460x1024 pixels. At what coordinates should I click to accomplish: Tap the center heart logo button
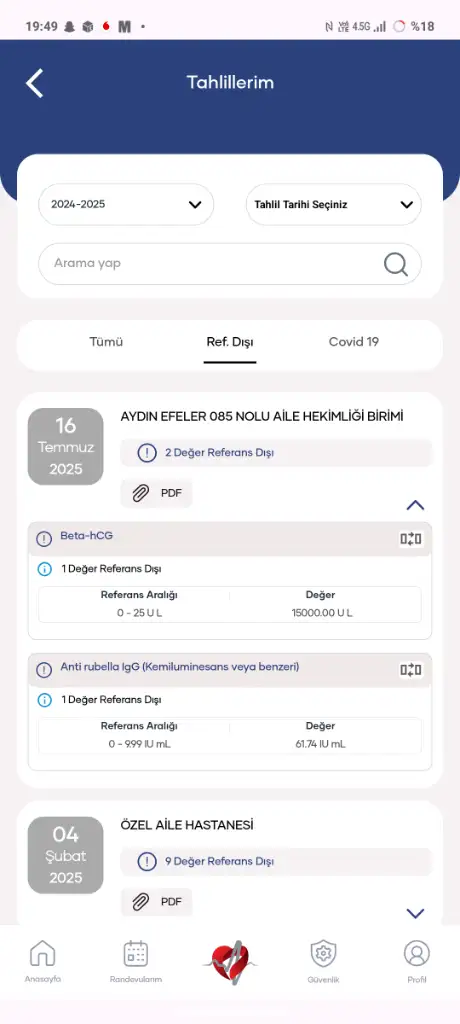[x=230, y=962]
